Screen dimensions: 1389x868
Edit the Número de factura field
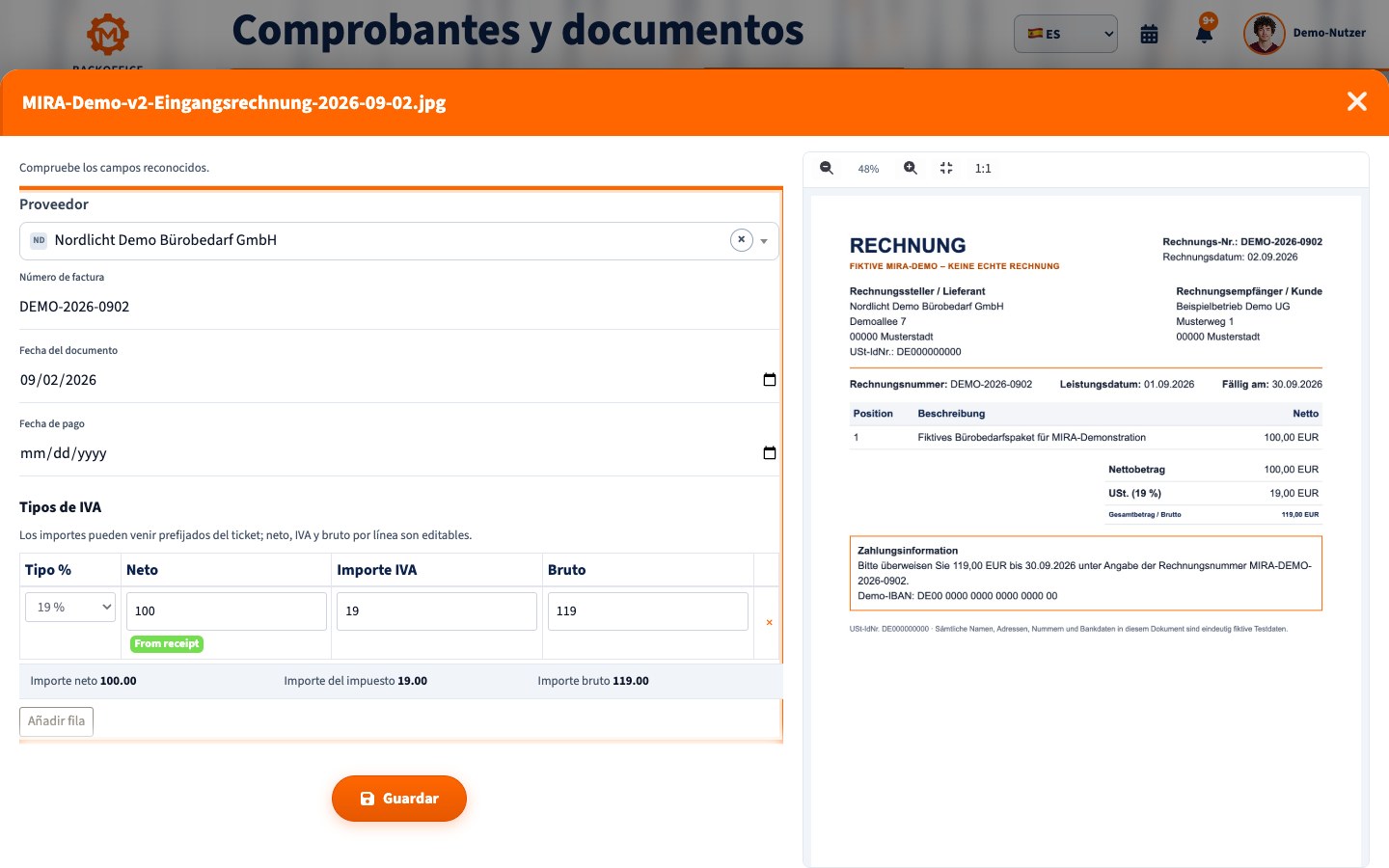click(399, 307)
